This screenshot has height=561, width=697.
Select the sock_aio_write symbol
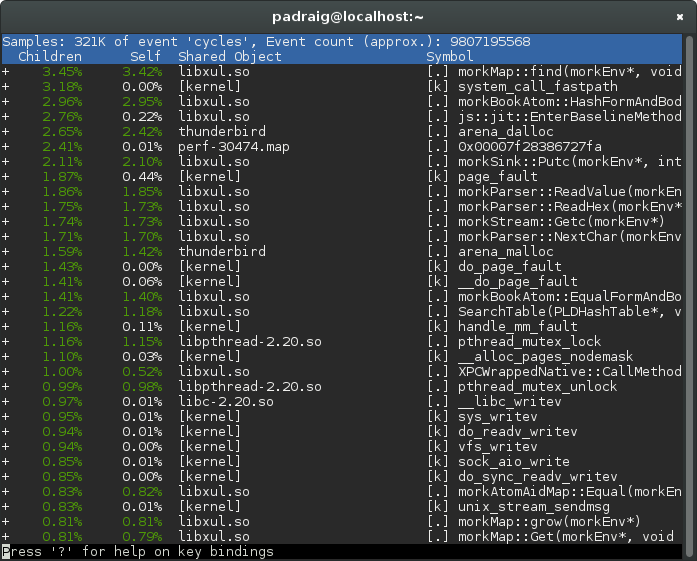point(514,462)
